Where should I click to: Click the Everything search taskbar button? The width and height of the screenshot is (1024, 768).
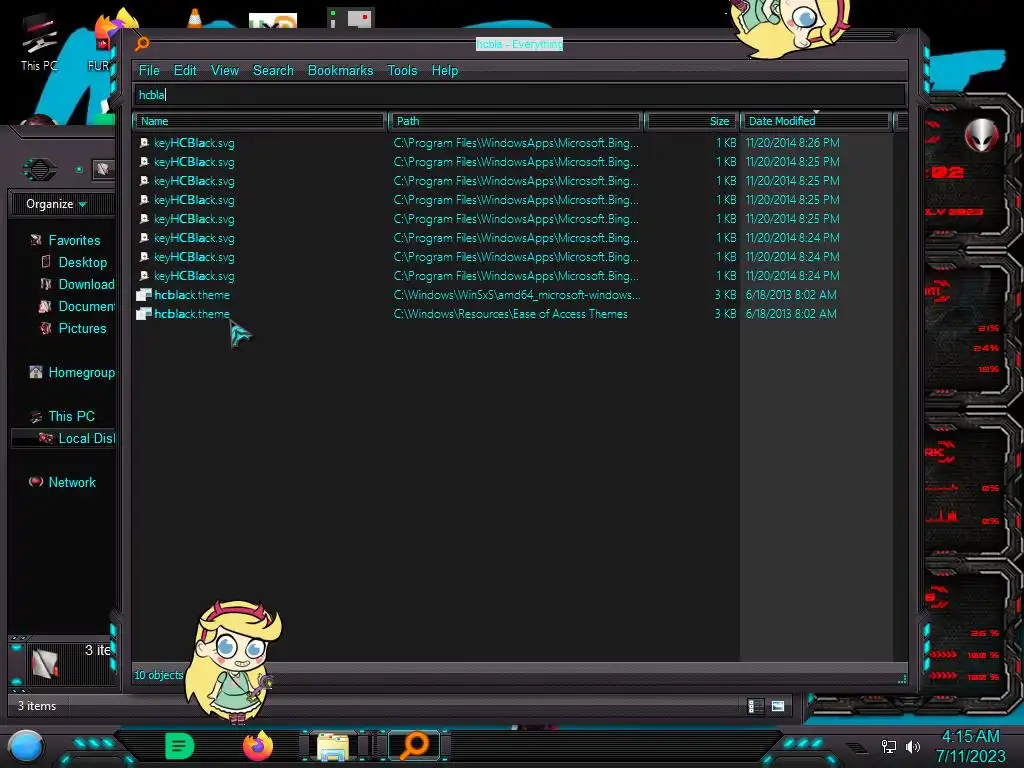coord(414,746)
